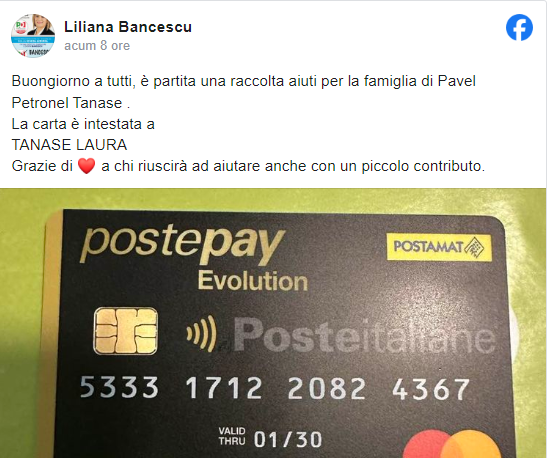Screen dimensions: 547x458
Task: Open the 'acum 8 ore' timestamp link
Action: point(97,46)
